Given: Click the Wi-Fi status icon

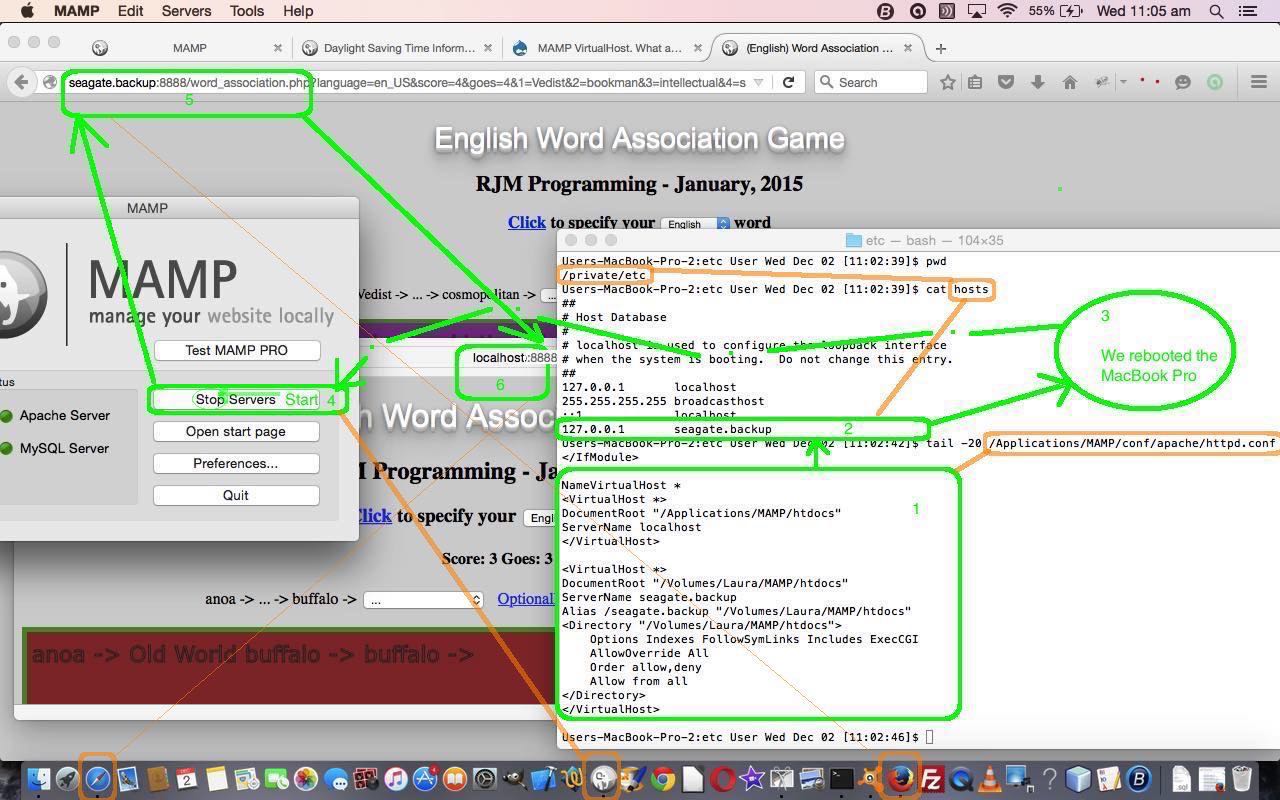Looking at the screenshot, I should [1008, 11].
